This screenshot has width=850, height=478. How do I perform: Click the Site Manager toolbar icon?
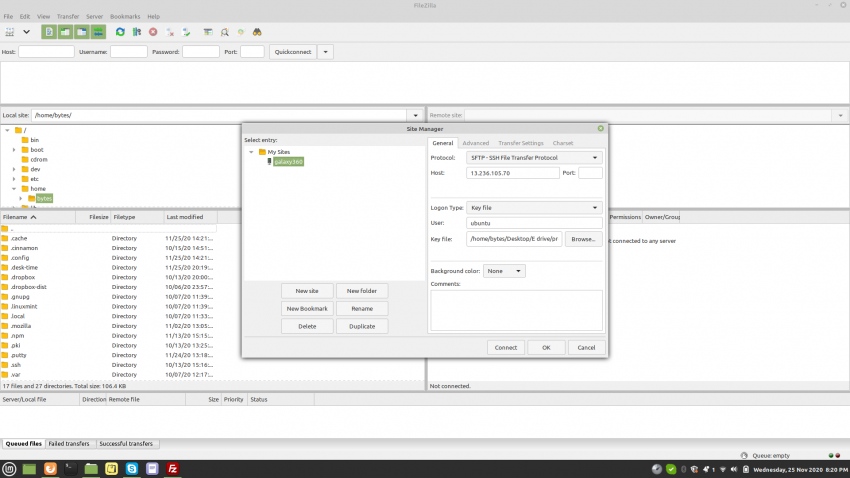(9, 32)
